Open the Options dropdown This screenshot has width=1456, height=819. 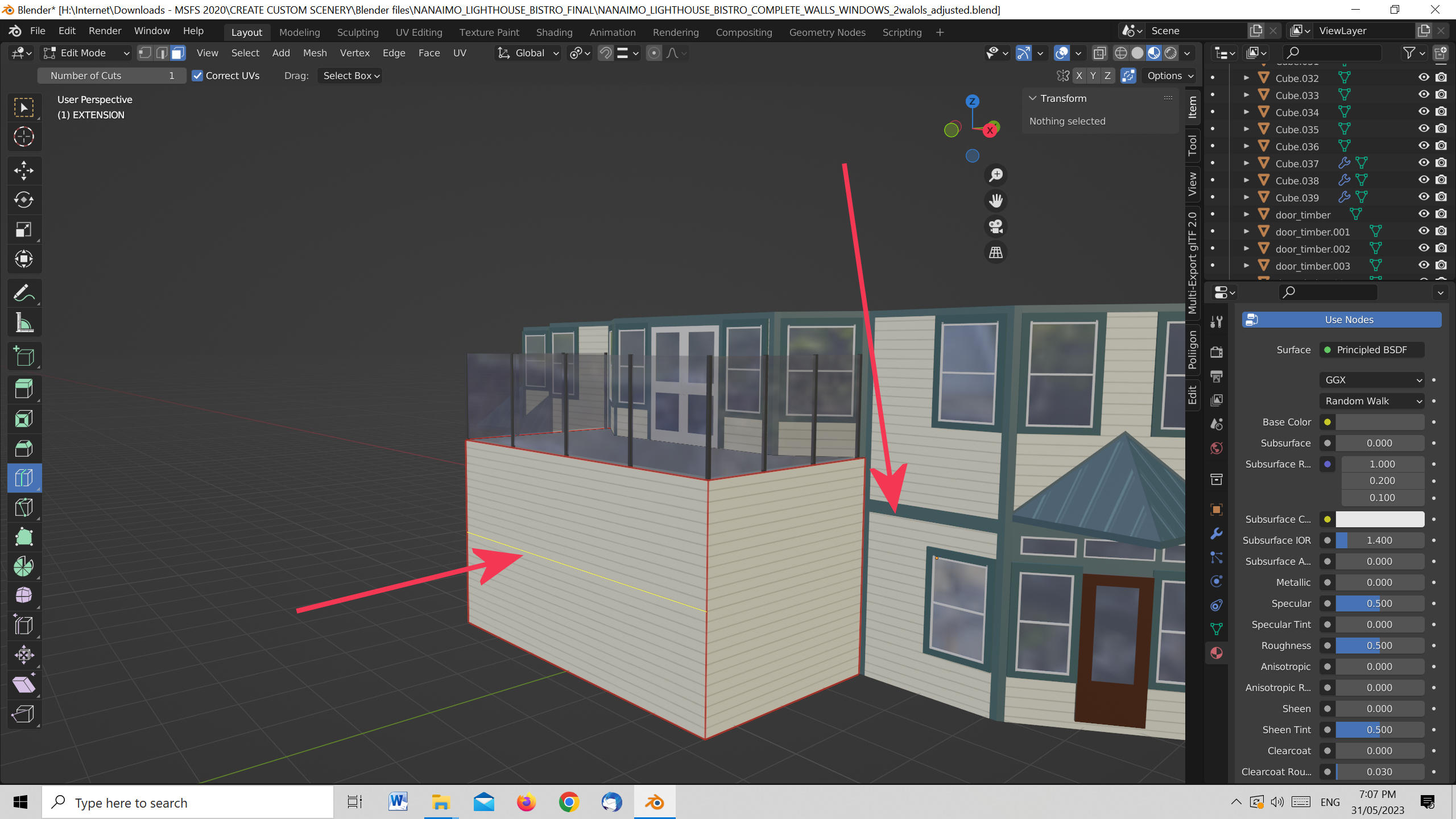tap(1170, 76)
